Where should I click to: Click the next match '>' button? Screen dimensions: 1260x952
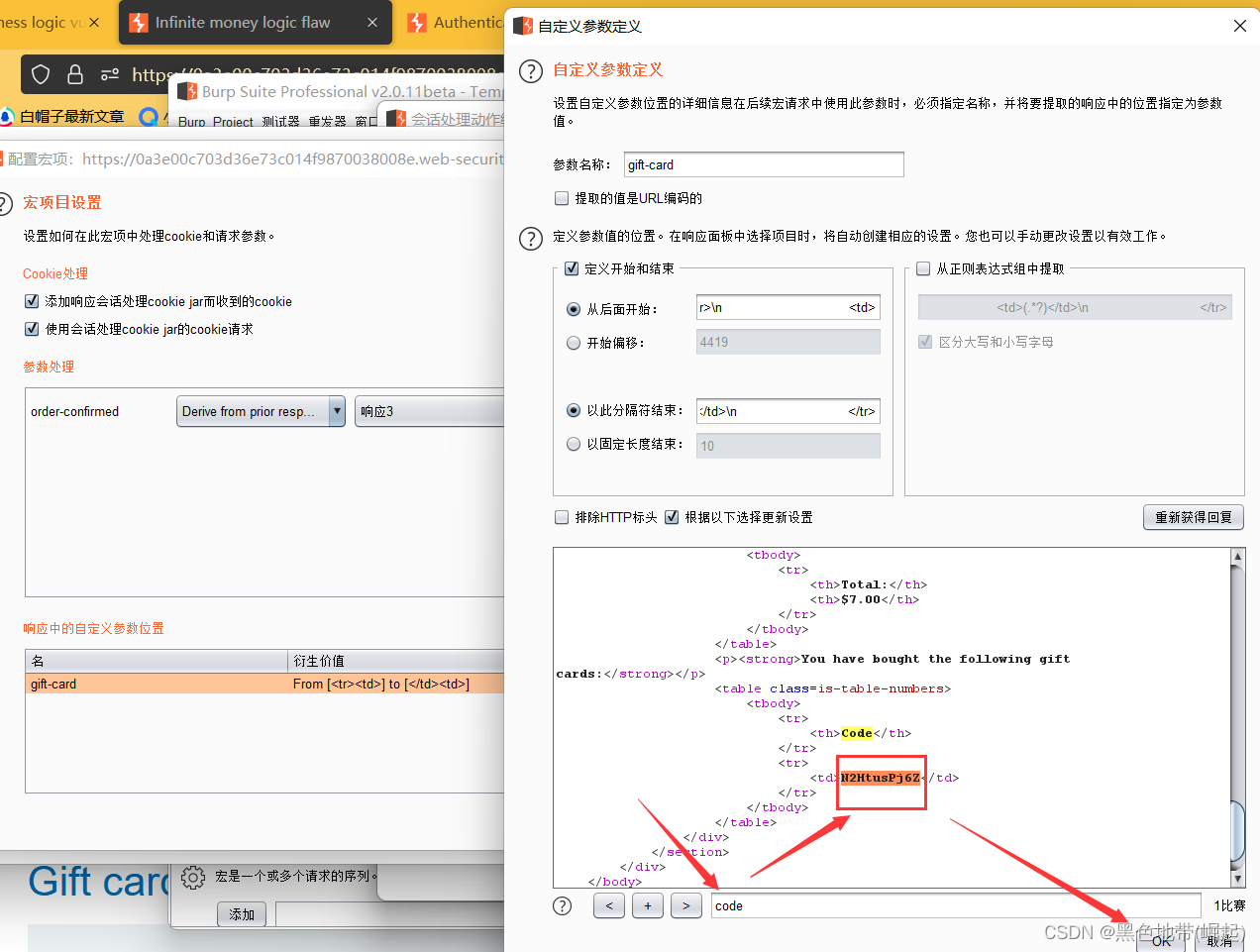[x=686, y=905]
